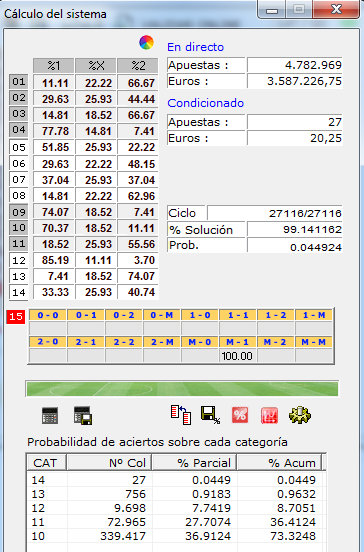Click the Condicionado Apuestas value 27
Image resolution: width=364 pixels, height=552 pixels.
point(295,122)
